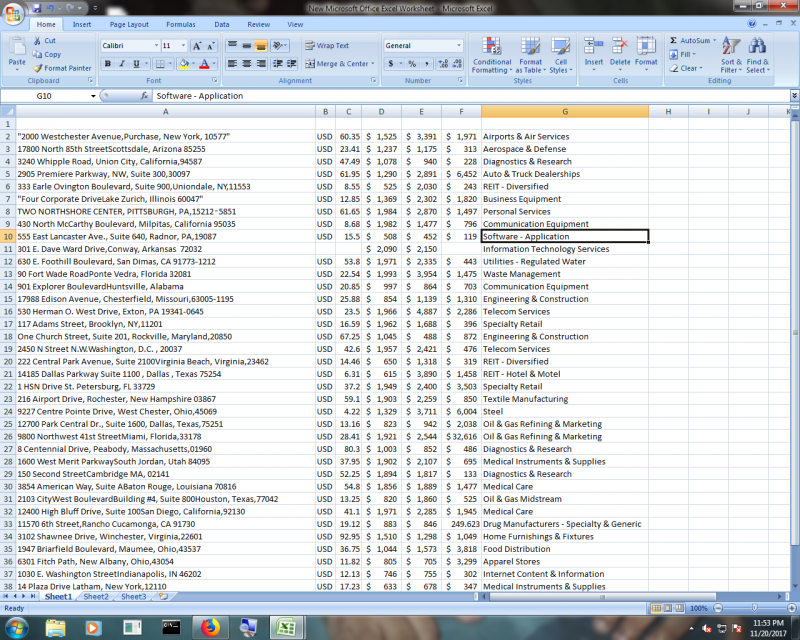Switch to Page Layout view in status bar
800x640 pixels.
(x=668, y=608)
